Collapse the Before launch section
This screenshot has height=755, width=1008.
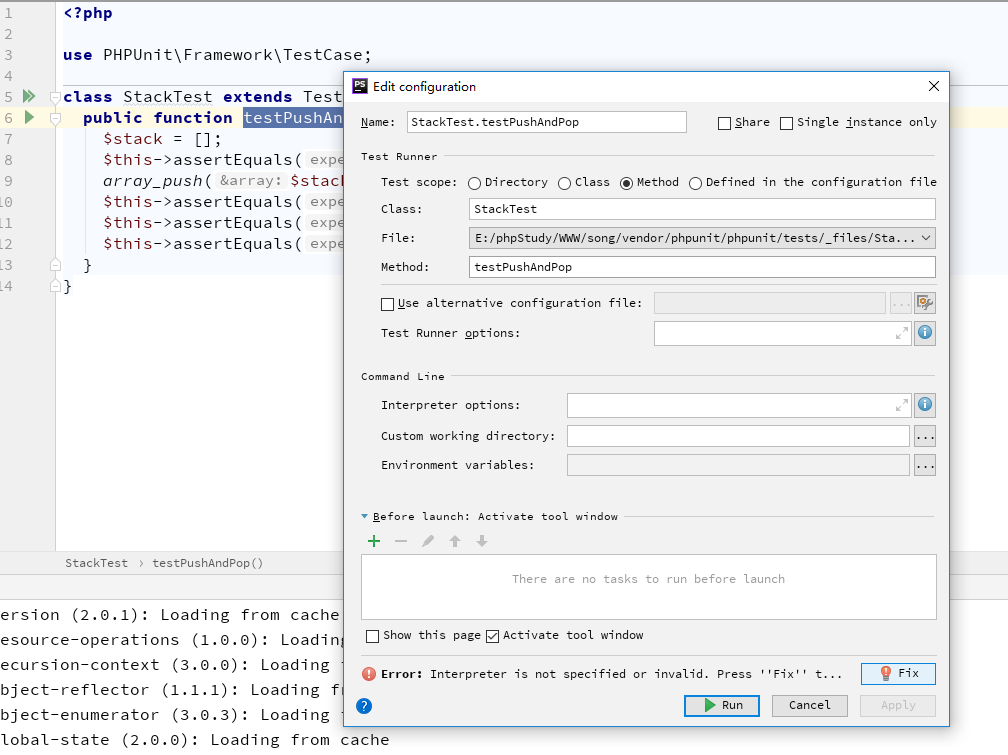point(365,517)
